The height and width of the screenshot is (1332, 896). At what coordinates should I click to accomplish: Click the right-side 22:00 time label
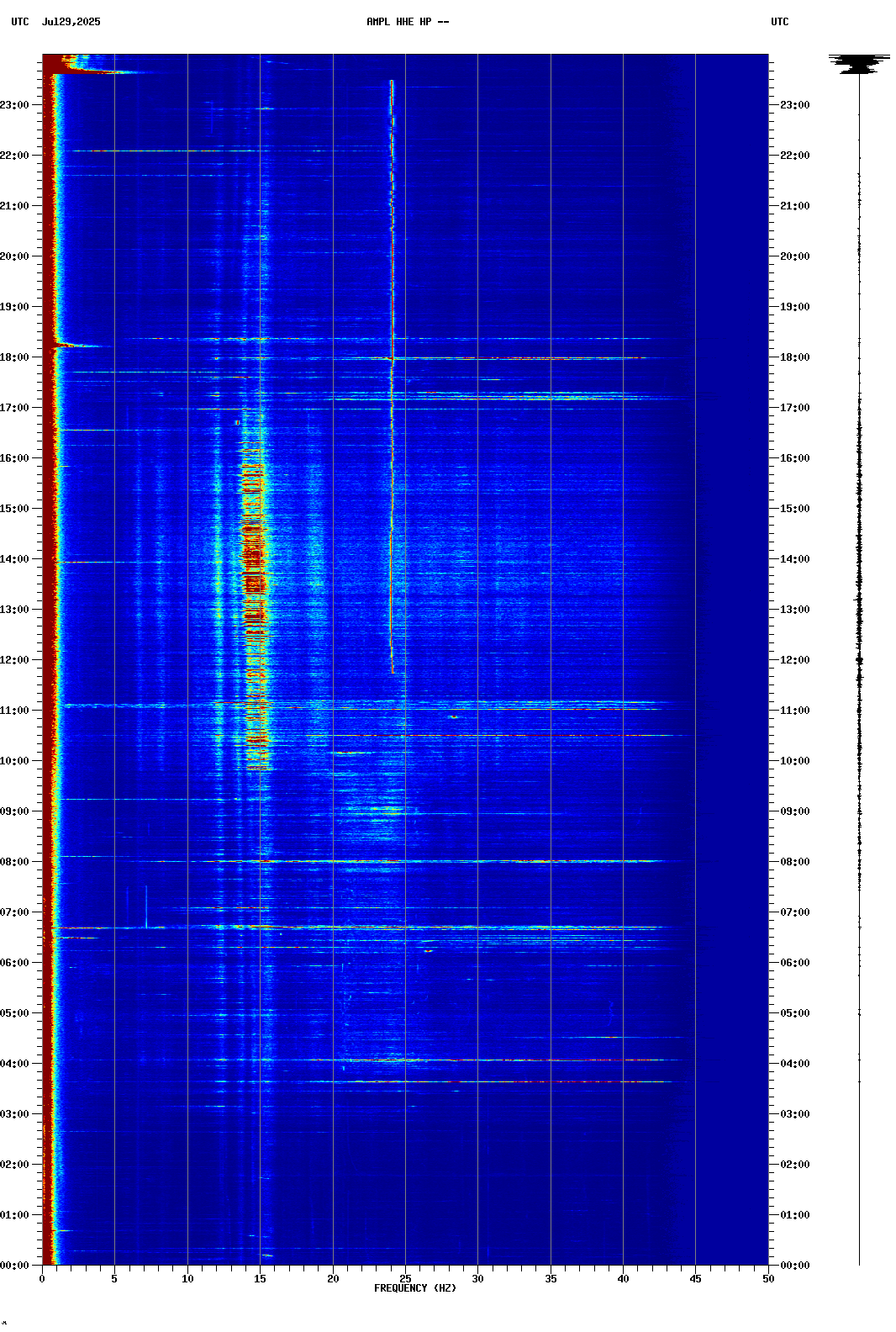coord(795,156)
